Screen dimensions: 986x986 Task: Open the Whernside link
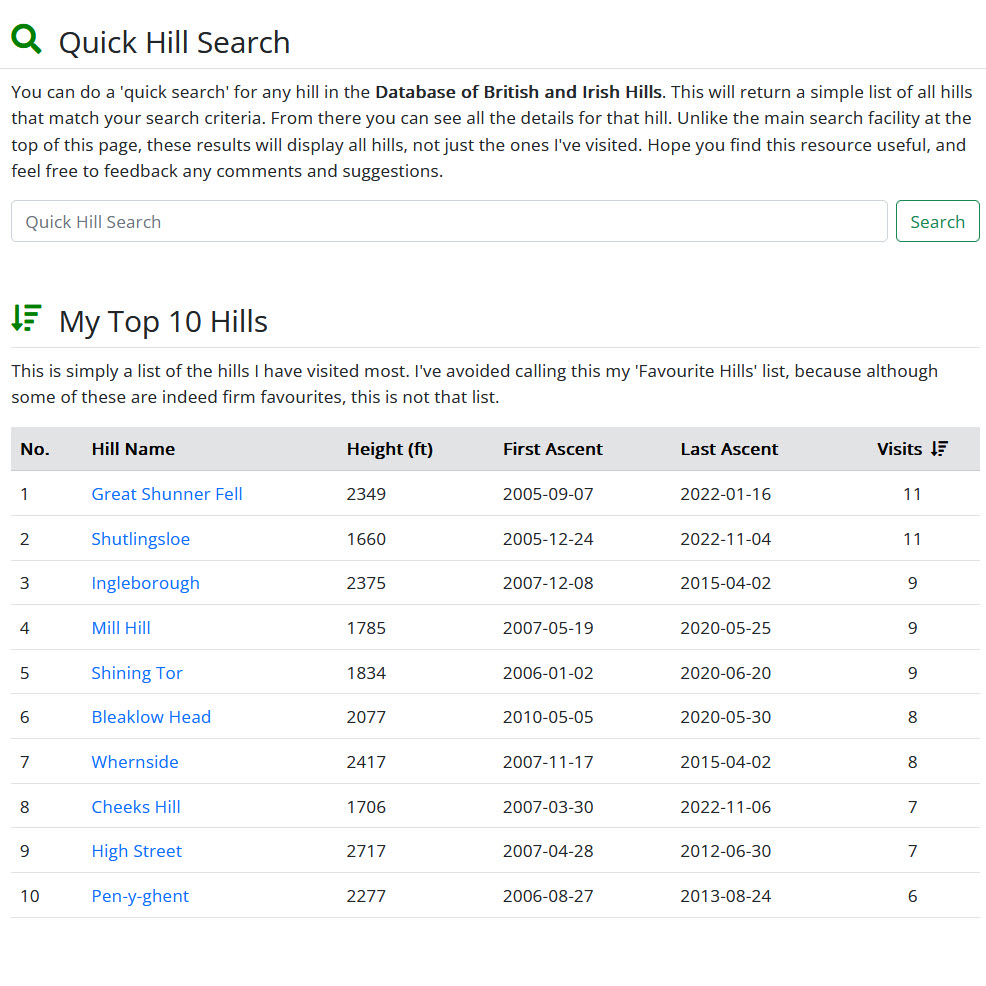point(135,762)
